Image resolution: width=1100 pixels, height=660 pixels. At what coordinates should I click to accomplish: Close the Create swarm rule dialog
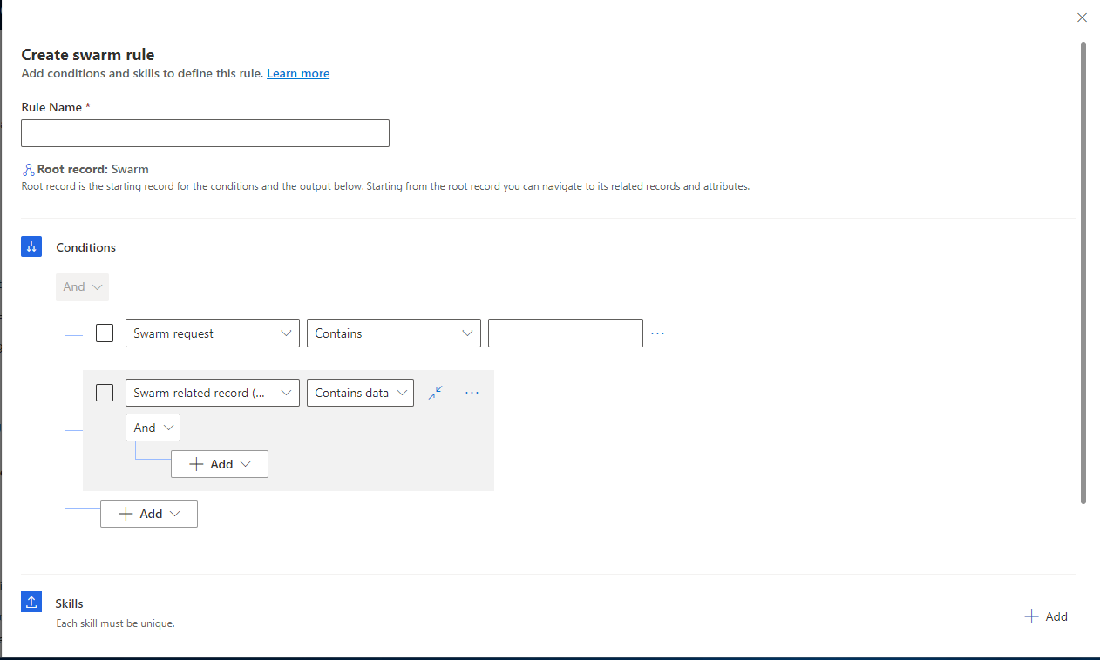pos(1081,17)
